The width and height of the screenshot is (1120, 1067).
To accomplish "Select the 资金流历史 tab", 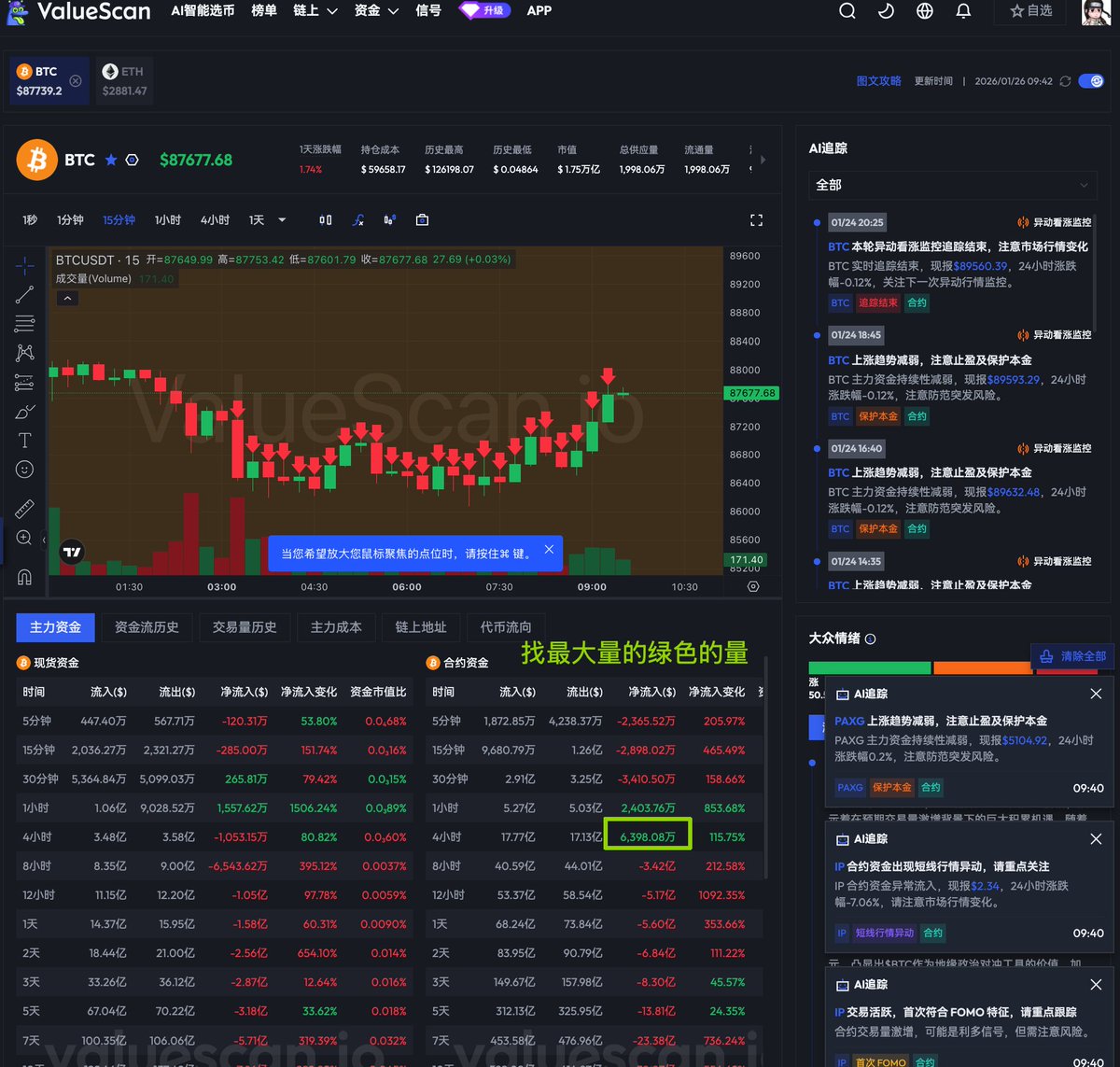I will point(147,627).
